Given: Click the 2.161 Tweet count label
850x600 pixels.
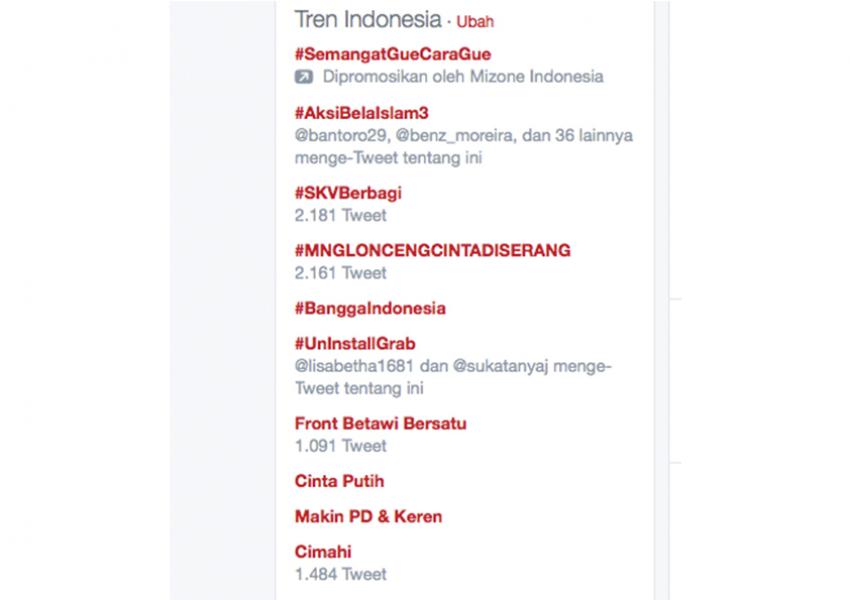Looking at the screenshot, I should [340, 273].
